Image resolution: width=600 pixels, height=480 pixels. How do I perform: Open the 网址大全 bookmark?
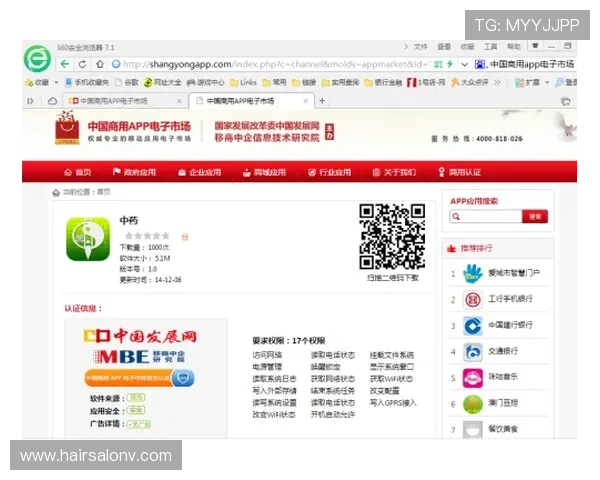coord(162,82)
